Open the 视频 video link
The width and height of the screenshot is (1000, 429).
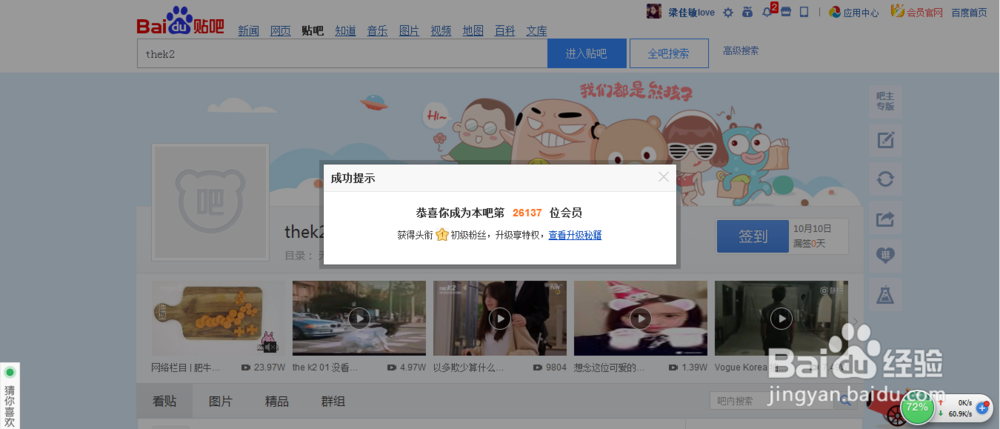(441, 31)
